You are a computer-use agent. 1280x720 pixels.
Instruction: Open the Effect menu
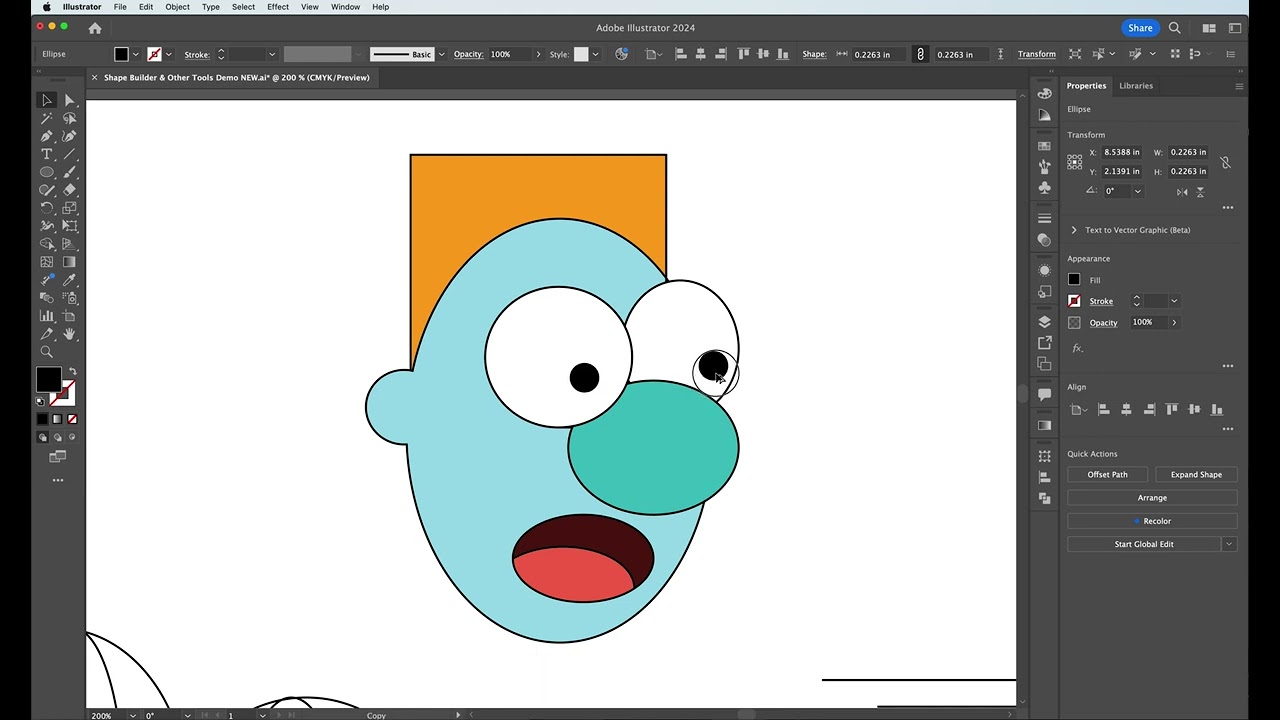click(278, 7)
